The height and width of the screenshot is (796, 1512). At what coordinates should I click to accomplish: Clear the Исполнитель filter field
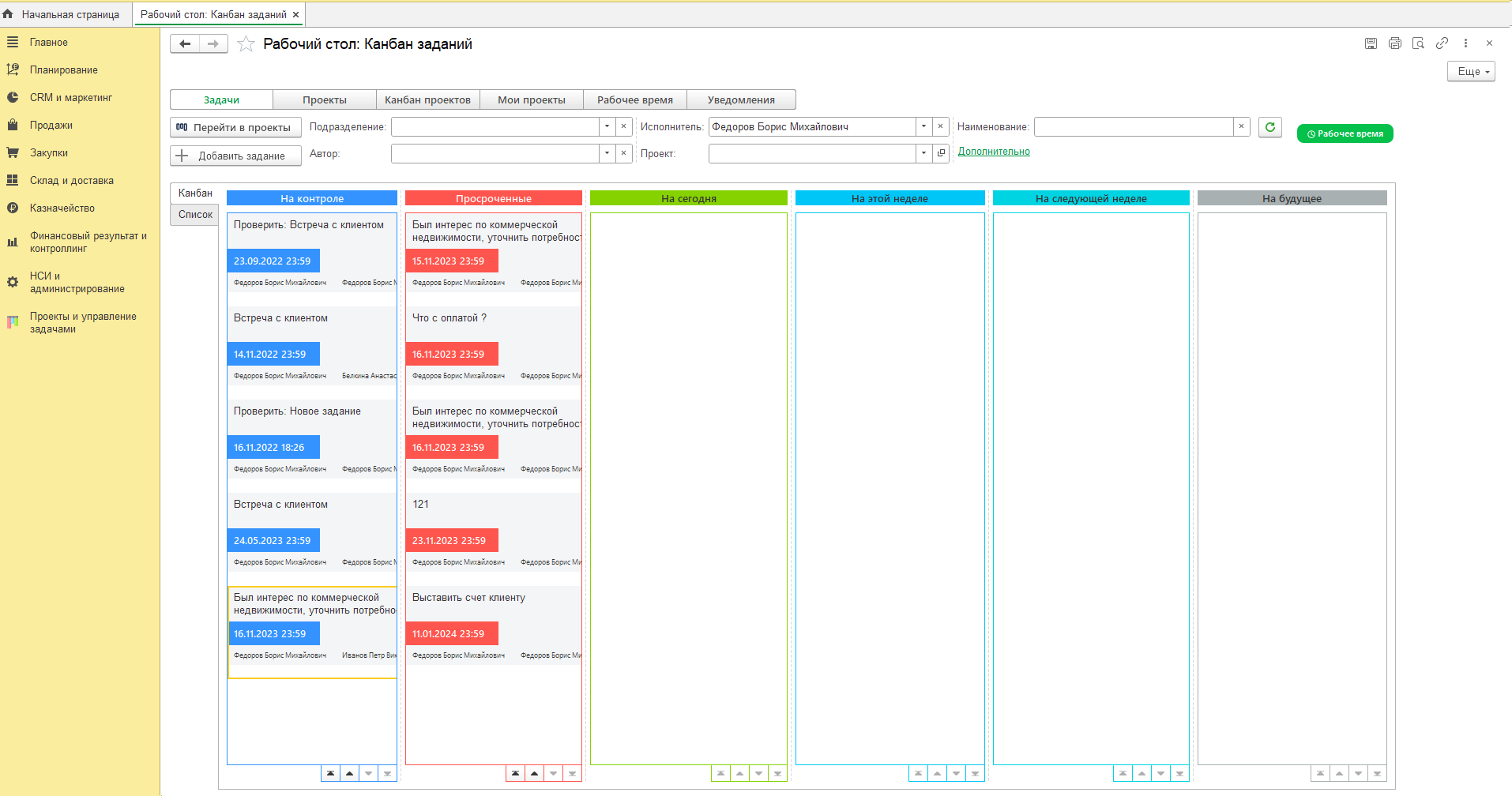pos(941,126)
